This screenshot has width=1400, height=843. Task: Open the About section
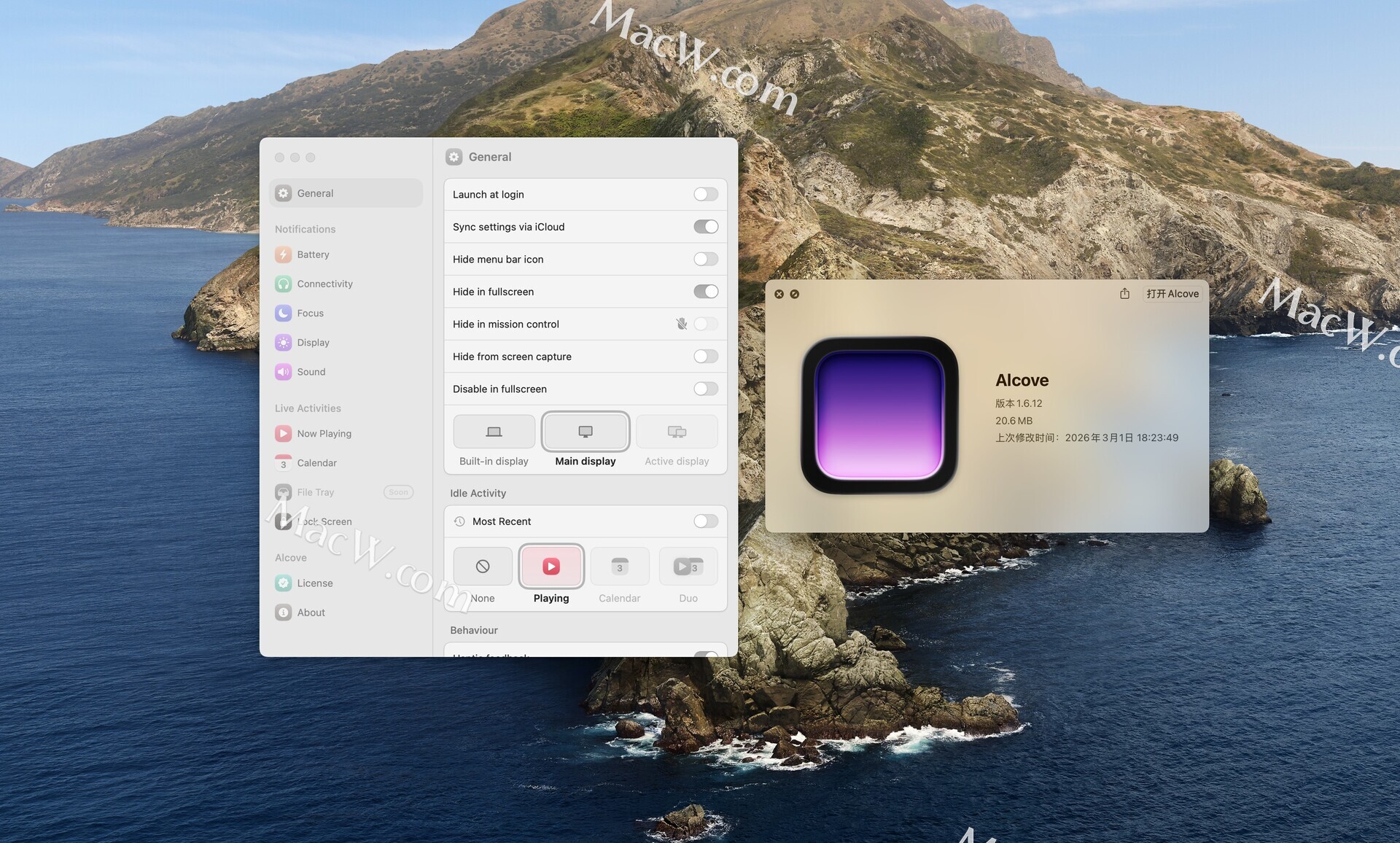click(311, 613)
